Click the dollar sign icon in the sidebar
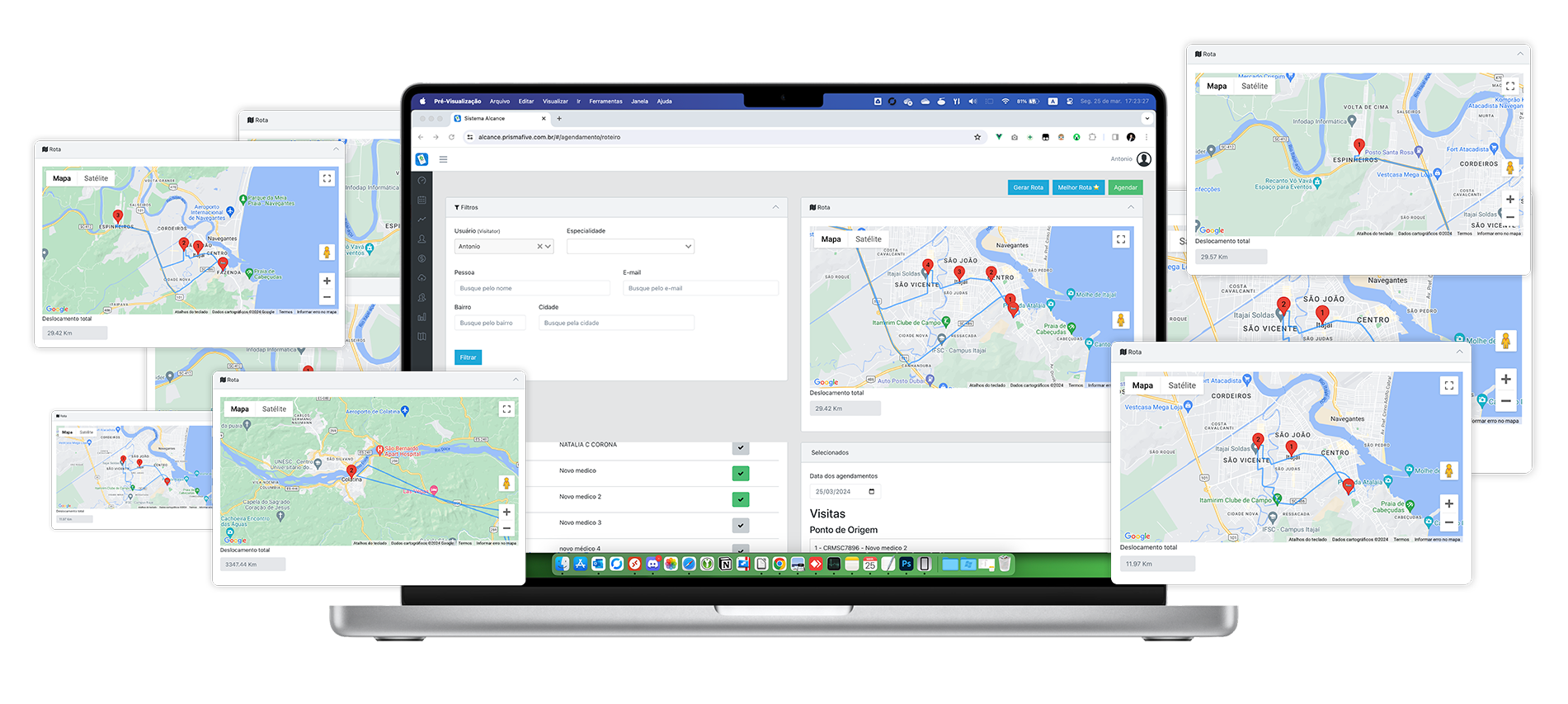This screenshot has width=1568, height=704. [x=421, y=258]
